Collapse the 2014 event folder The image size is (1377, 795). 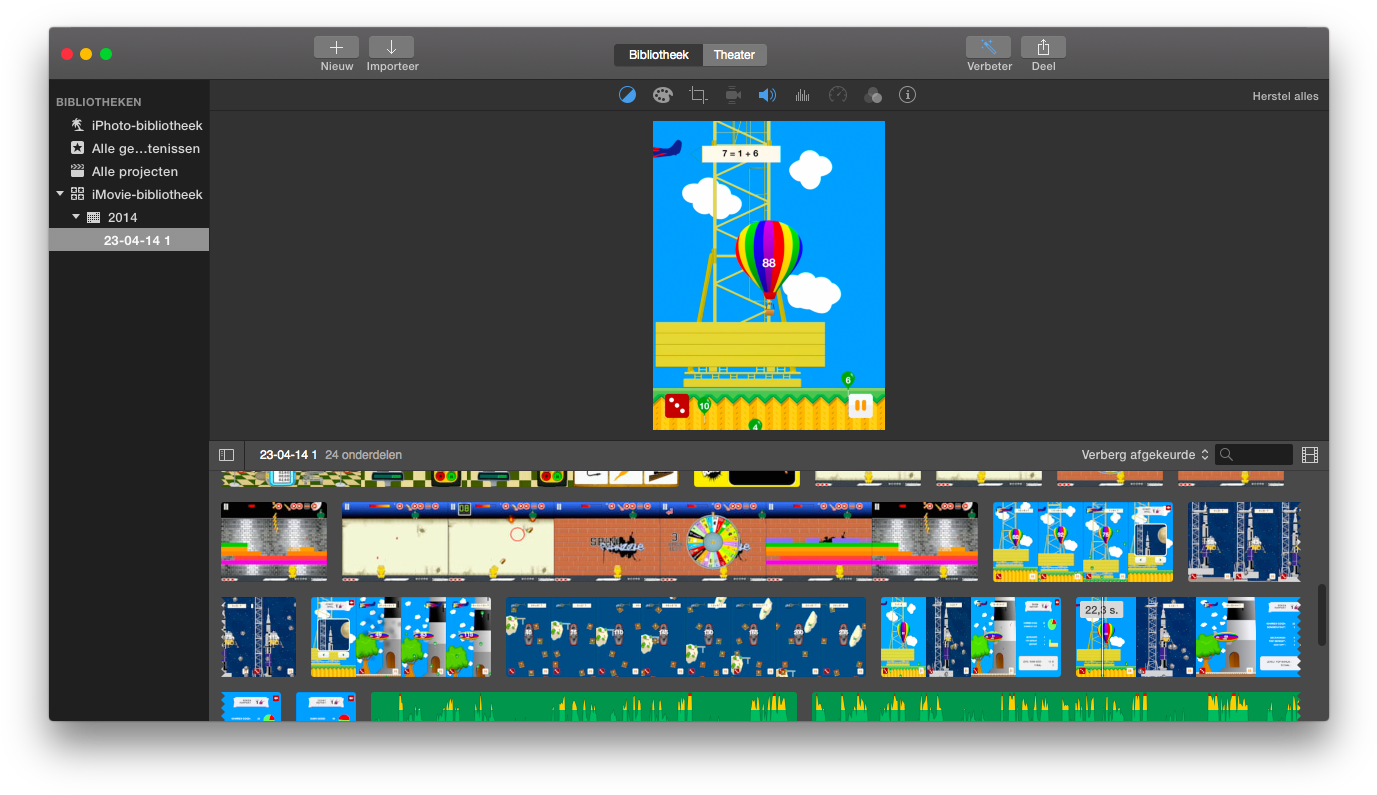76,217
